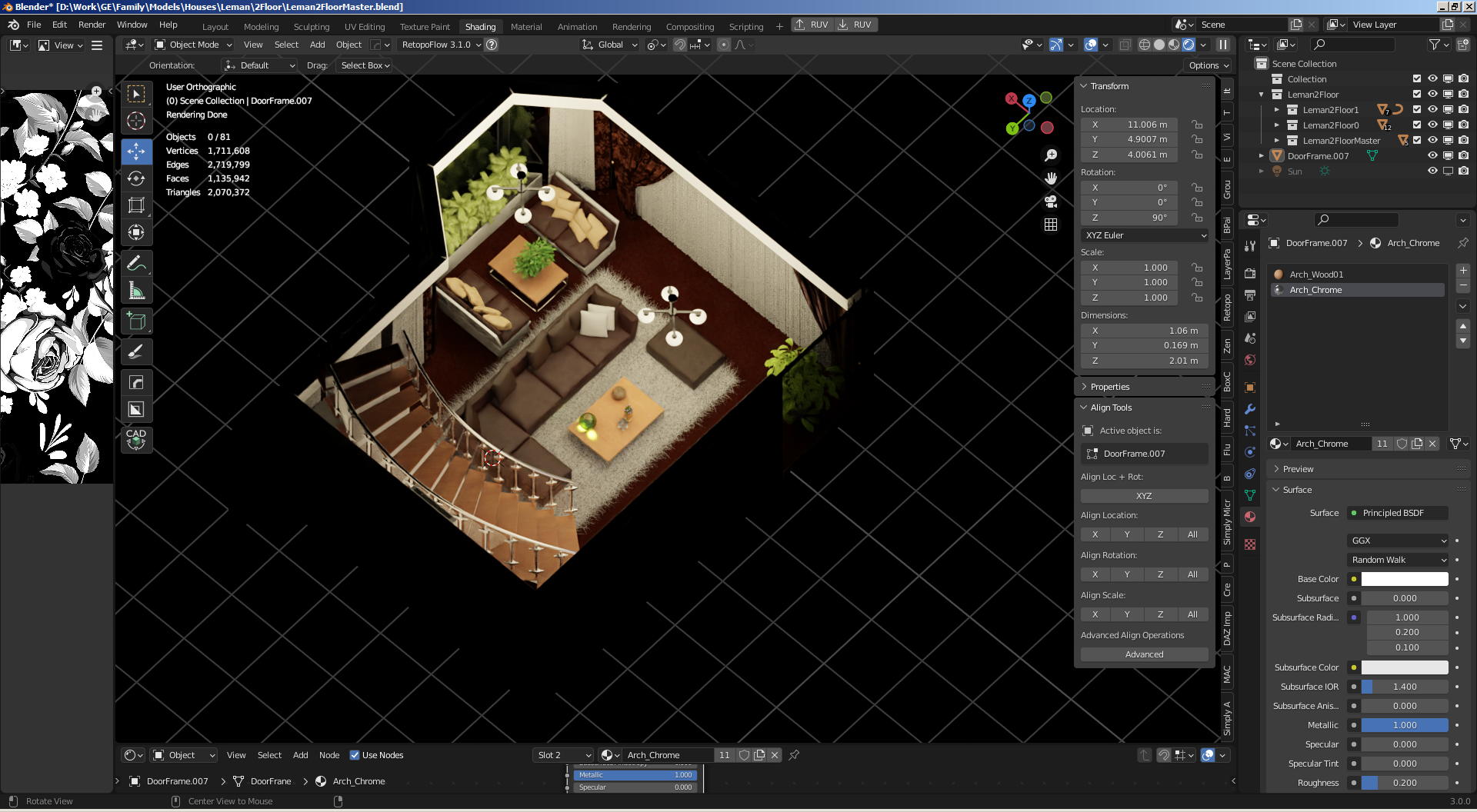The height and width of the screenshot is (812, 1477).
Task: Uncheck the Use Nodes checkbox
Action: point(355,755)
